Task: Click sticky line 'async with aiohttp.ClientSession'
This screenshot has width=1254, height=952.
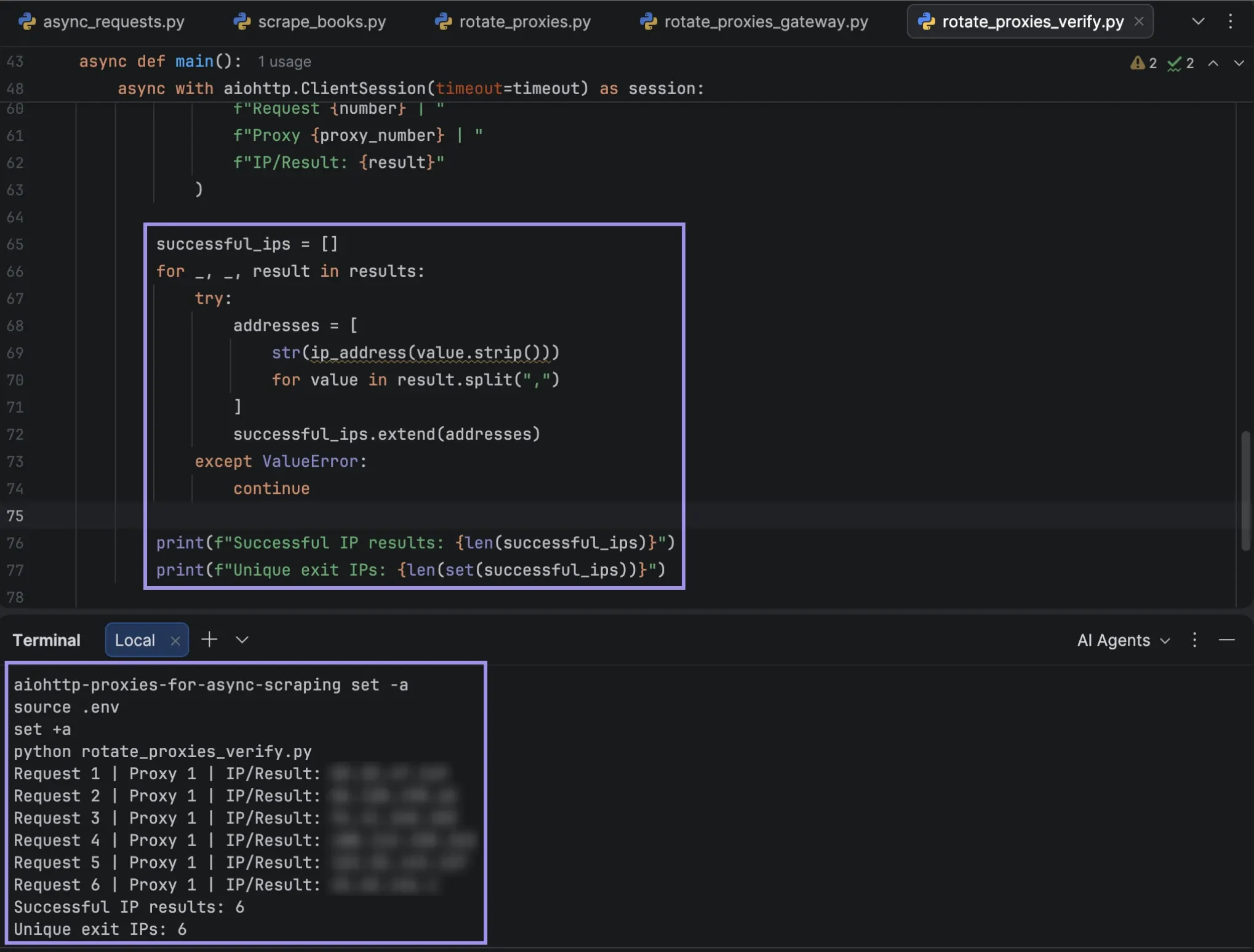Action: pos(410,88)
